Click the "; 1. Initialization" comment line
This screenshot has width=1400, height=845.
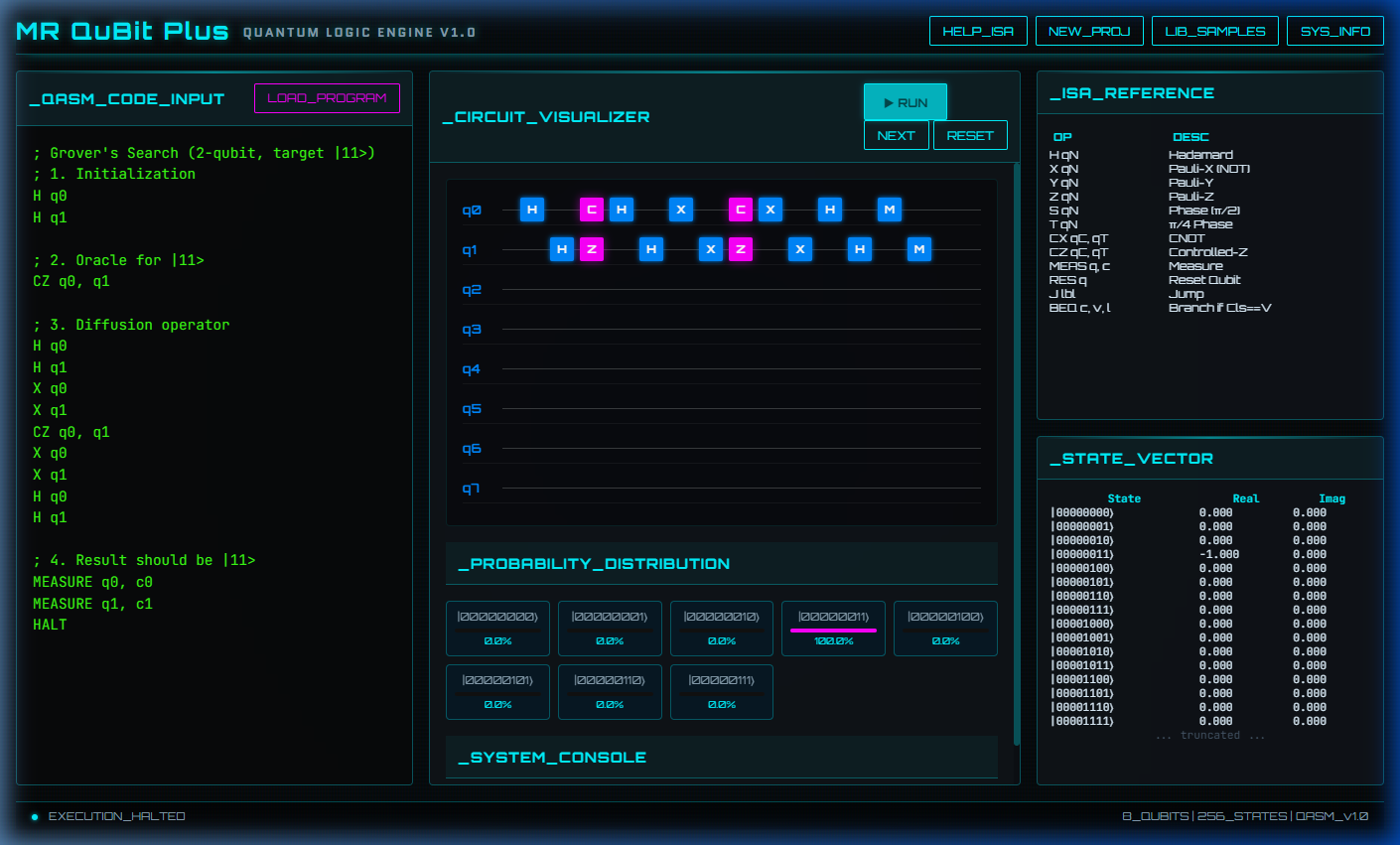(114, 174)
